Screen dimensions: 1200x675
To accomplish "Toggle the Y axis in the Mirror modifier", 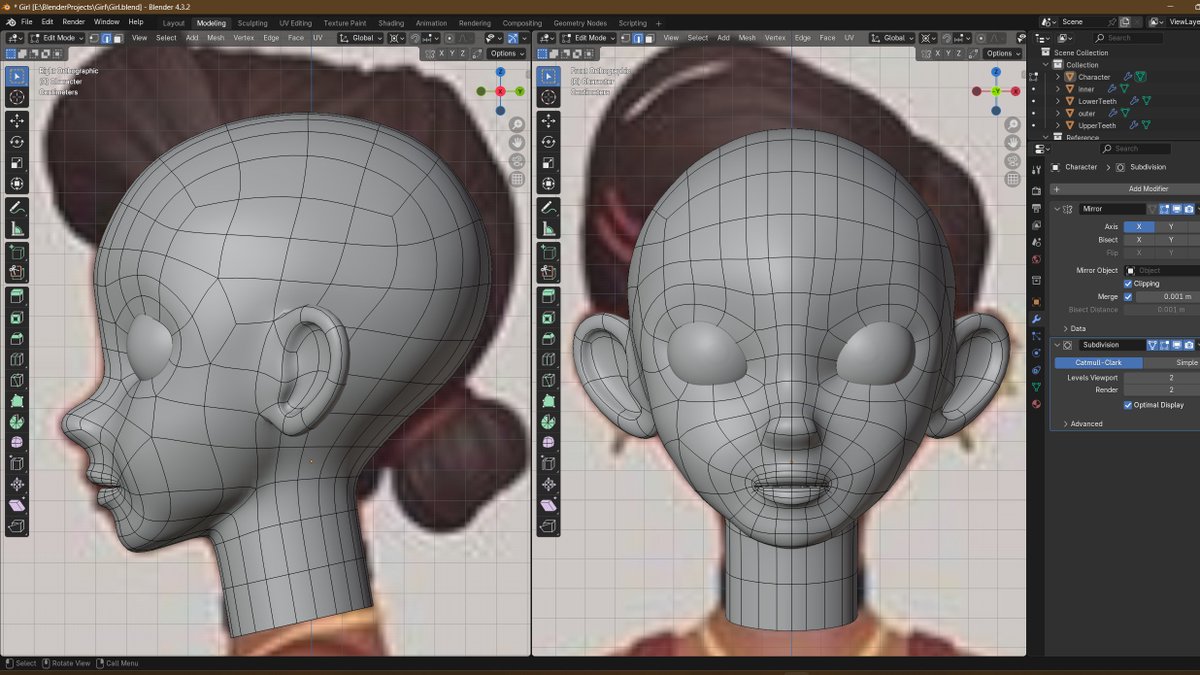I will 1170,226.
